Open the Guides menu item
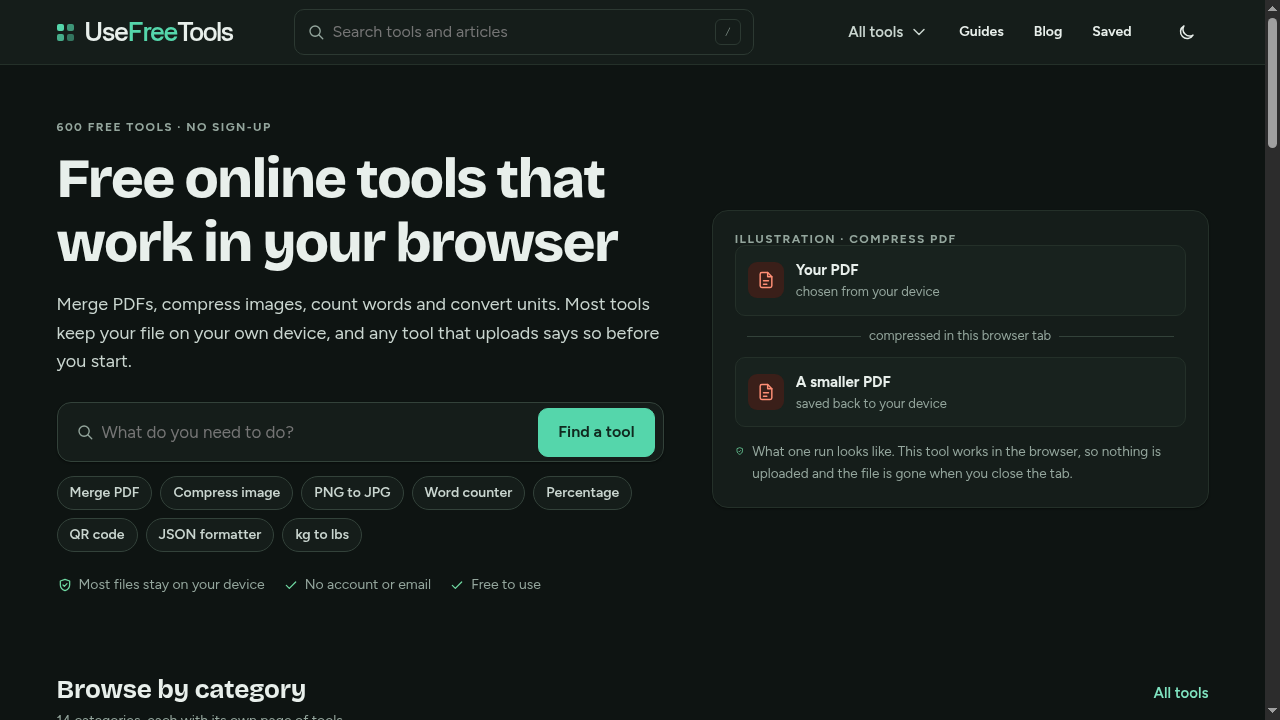1280x720 pixels. coord(981,32)
